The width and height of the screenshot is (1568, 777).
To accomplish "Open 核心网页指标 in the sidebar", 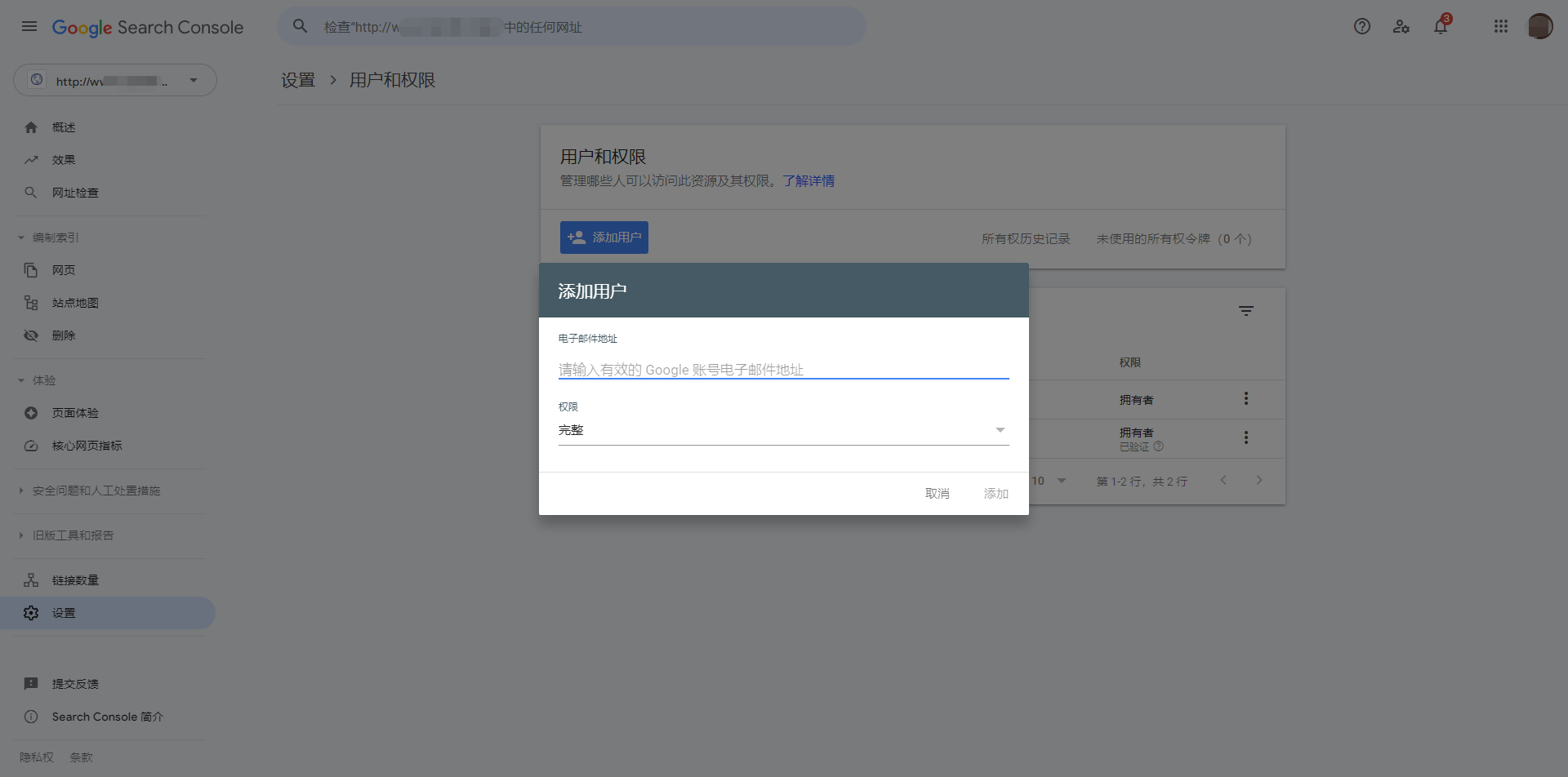I will click(87, 446).
